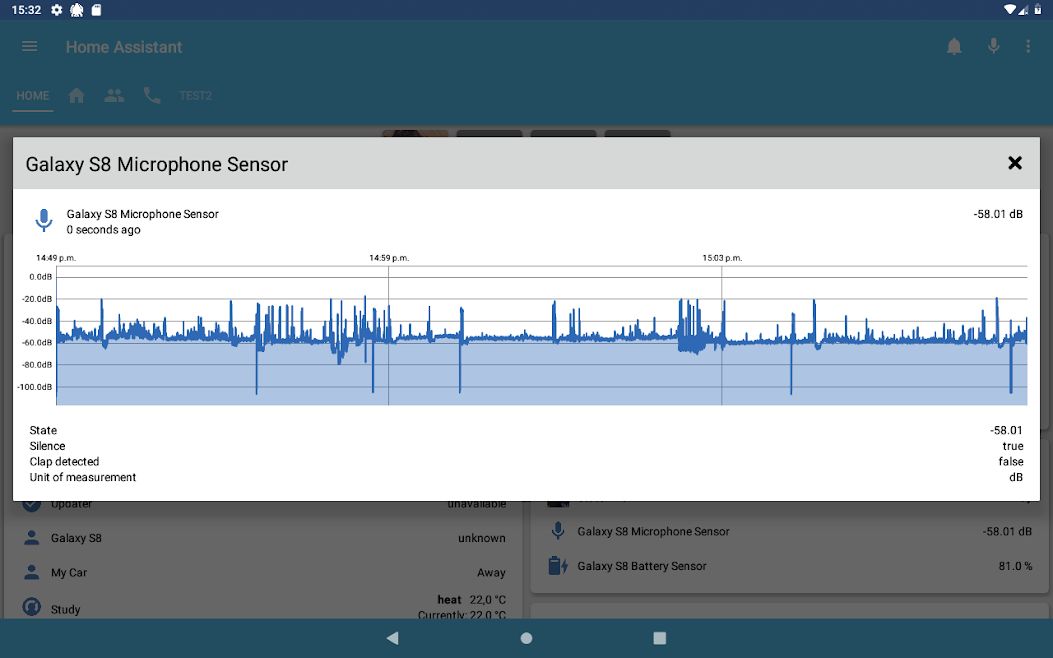Click the My Car state 'Away'
Viewport: 1053px width, 658px height.
492,573
